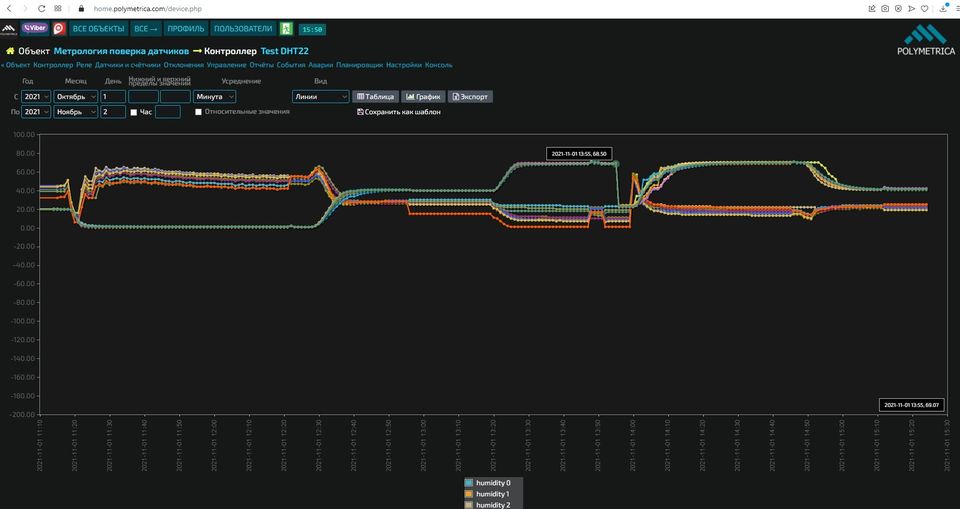Screen dimensions: 960x509
Task: Click the lower value limit field
Action: 143,97
